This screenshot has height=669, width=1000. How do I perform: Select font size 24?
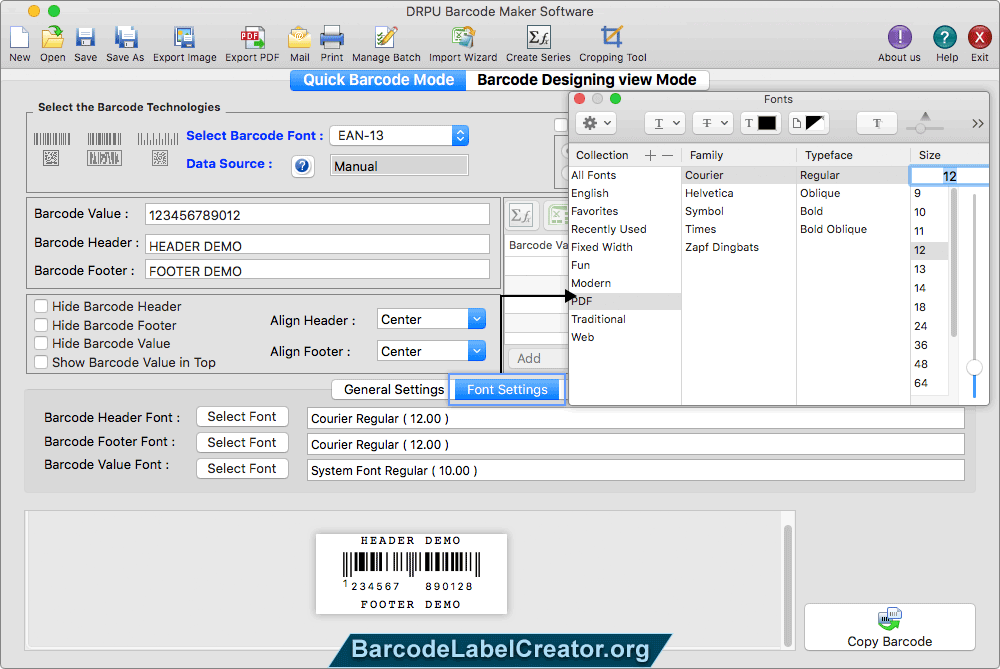(x=920, y=326)
